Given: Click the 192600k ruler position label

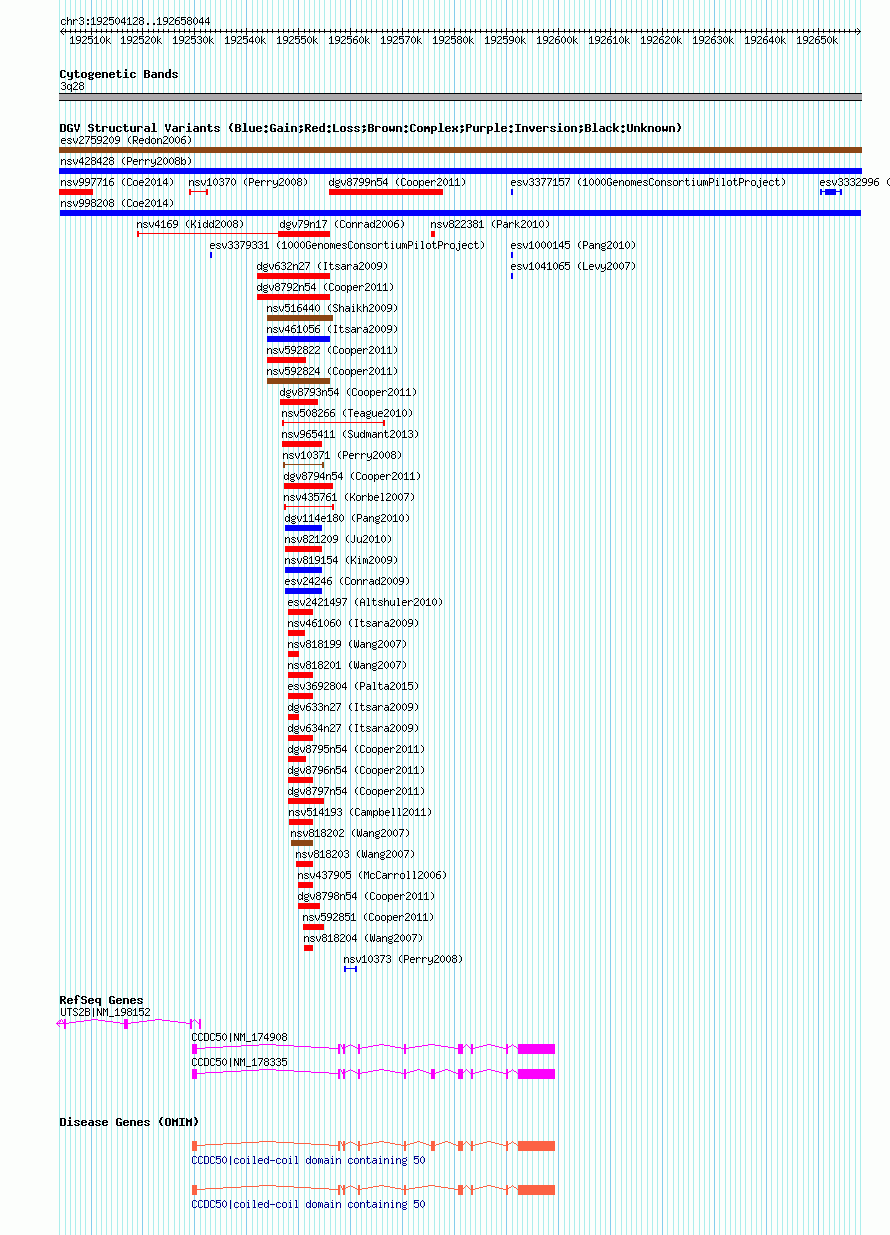Looking at the screenshot, I should 557,41.
